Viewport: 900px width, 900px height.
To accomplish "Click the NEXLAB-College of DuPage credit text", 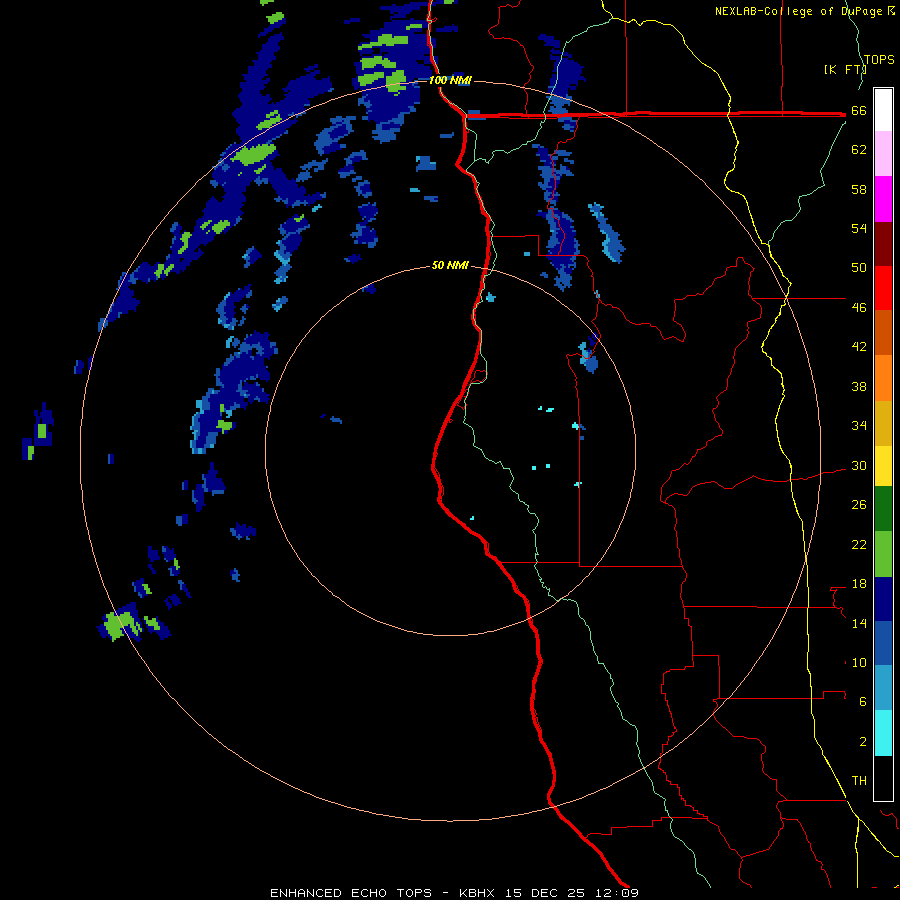I will click(x=801, y=11).
